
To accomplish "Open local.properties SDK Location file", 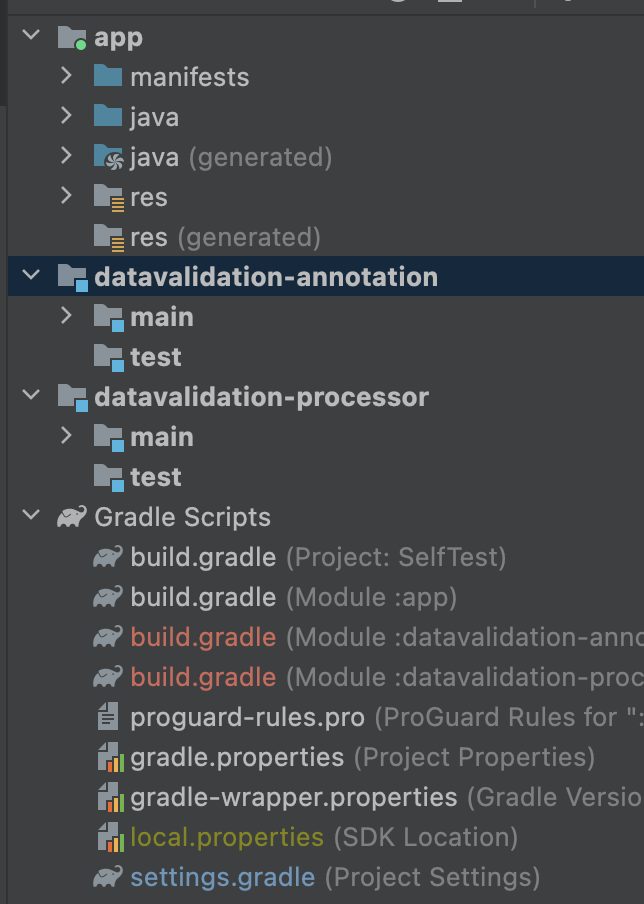I will click(x=227, y=837).
